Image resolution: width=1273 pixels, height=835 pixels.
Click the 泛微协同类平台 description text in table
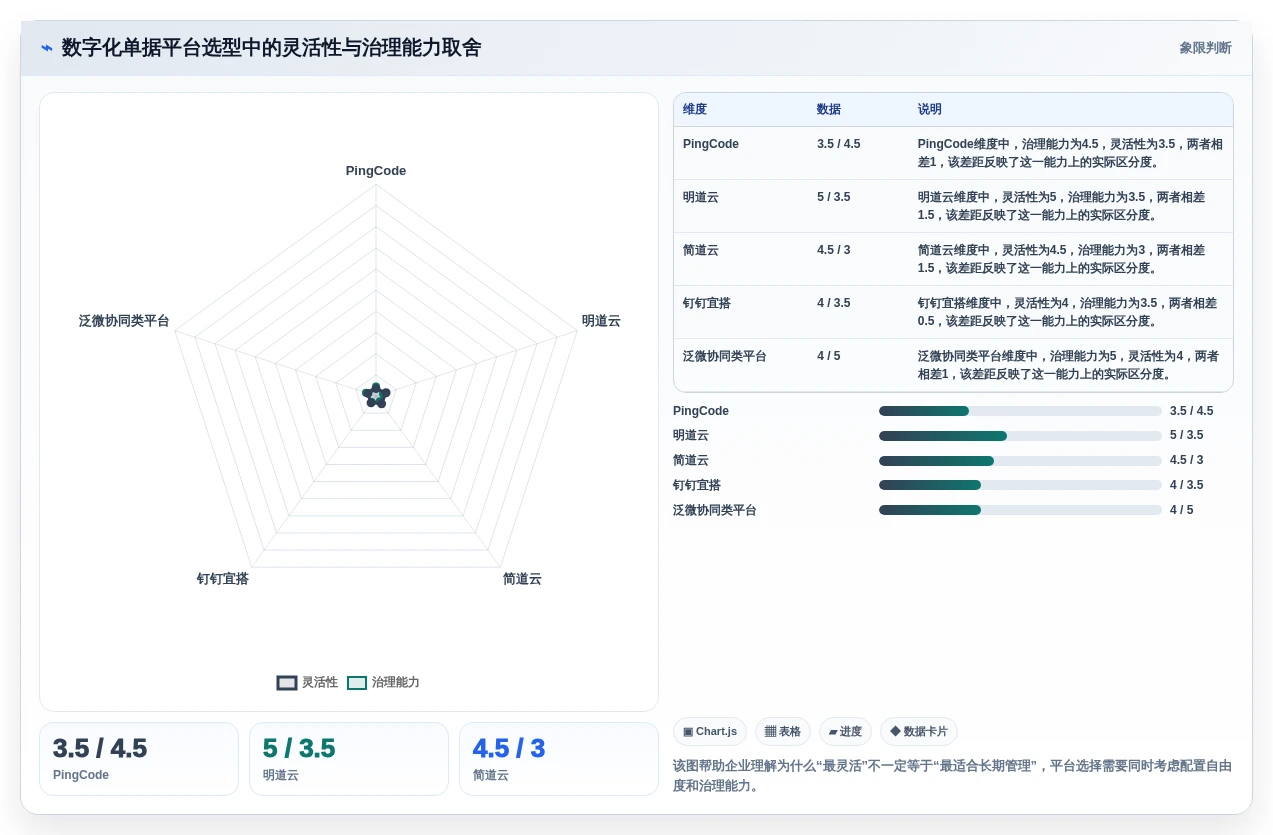[x=1070, y=365]
